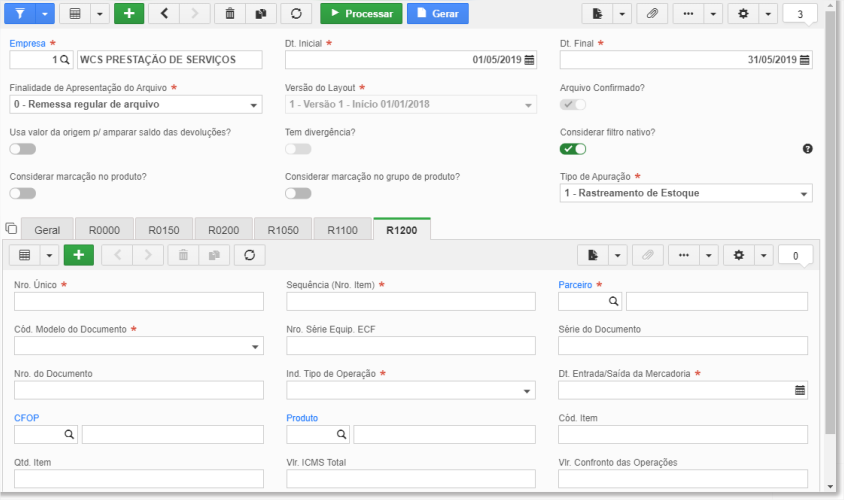Screen dimensions: 844x500
Task: Click the Nro. Único input field
Action: pos(139,301)
